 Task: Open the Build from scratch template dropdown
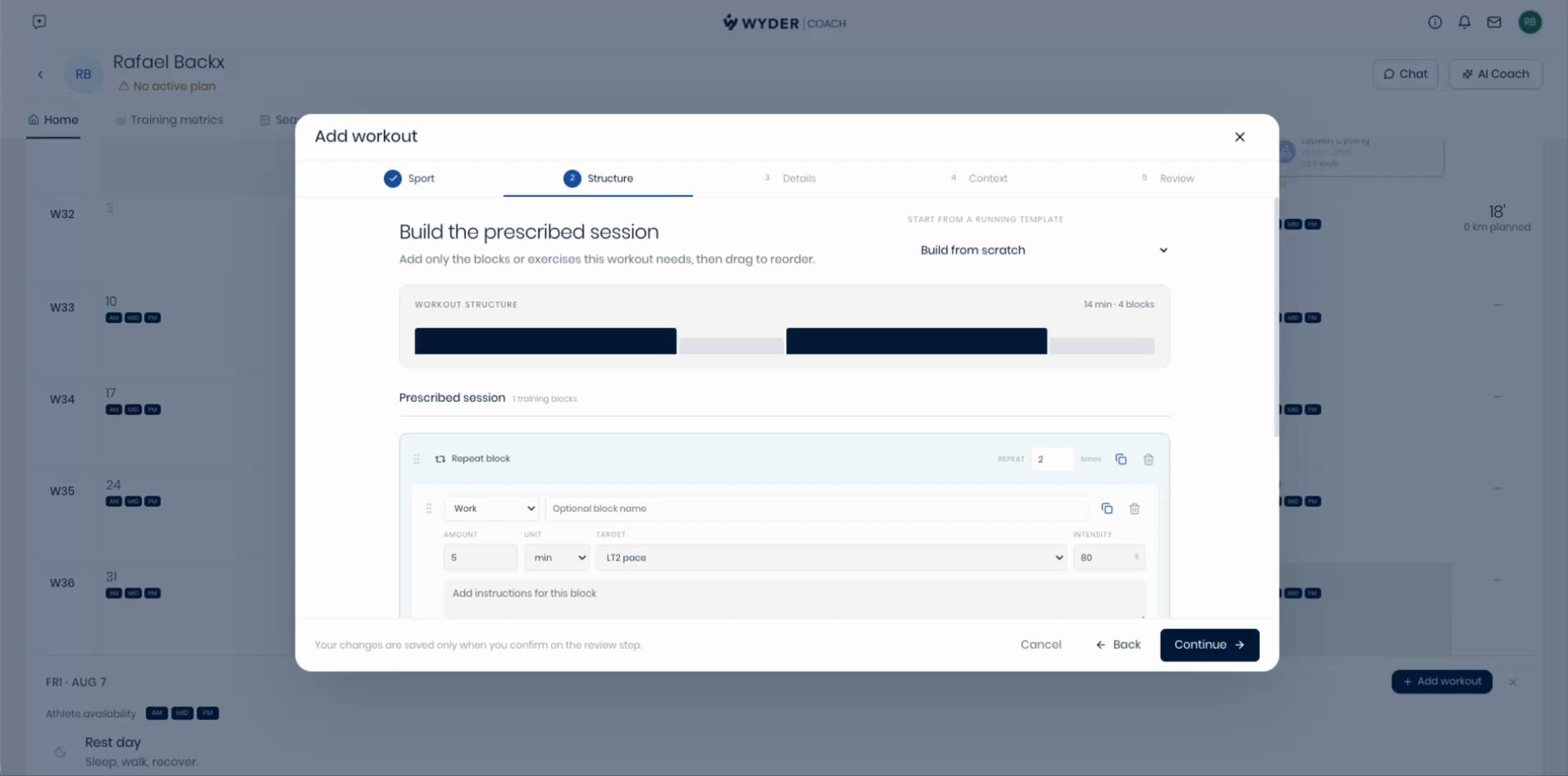1043,250
